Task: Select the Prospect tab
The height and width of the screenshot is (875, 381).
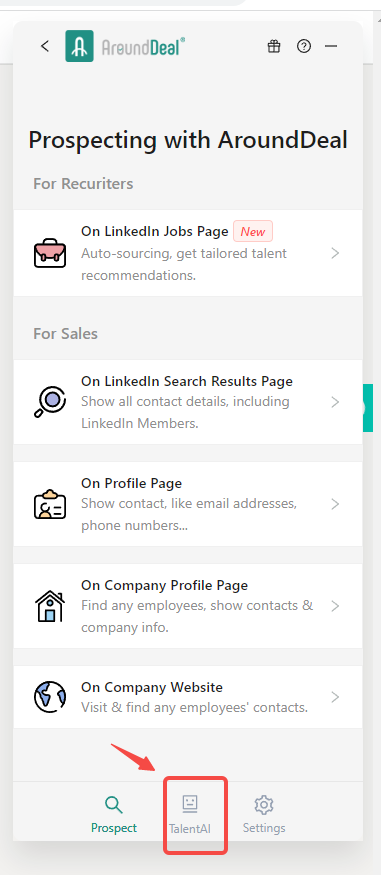Action: point(114,815)
